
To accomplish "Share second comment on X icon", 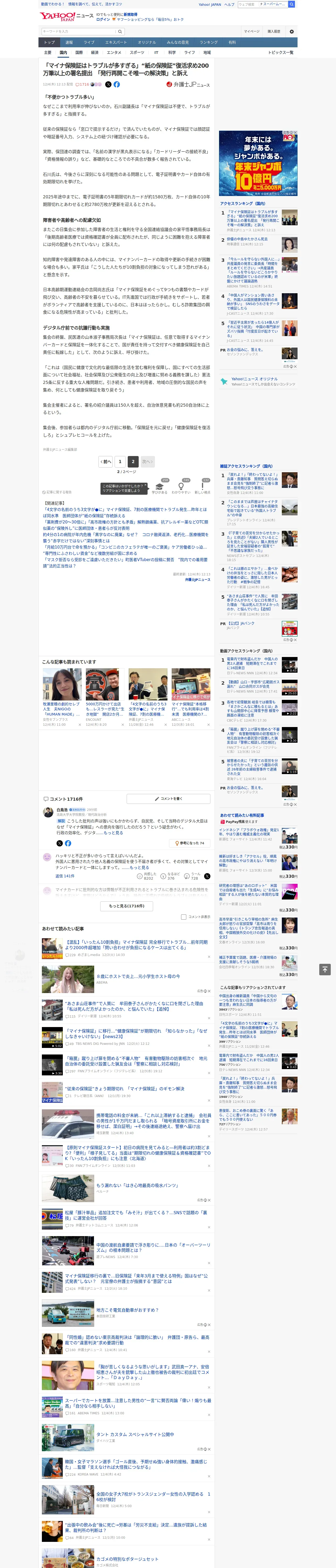I will (x=207, y=876).
